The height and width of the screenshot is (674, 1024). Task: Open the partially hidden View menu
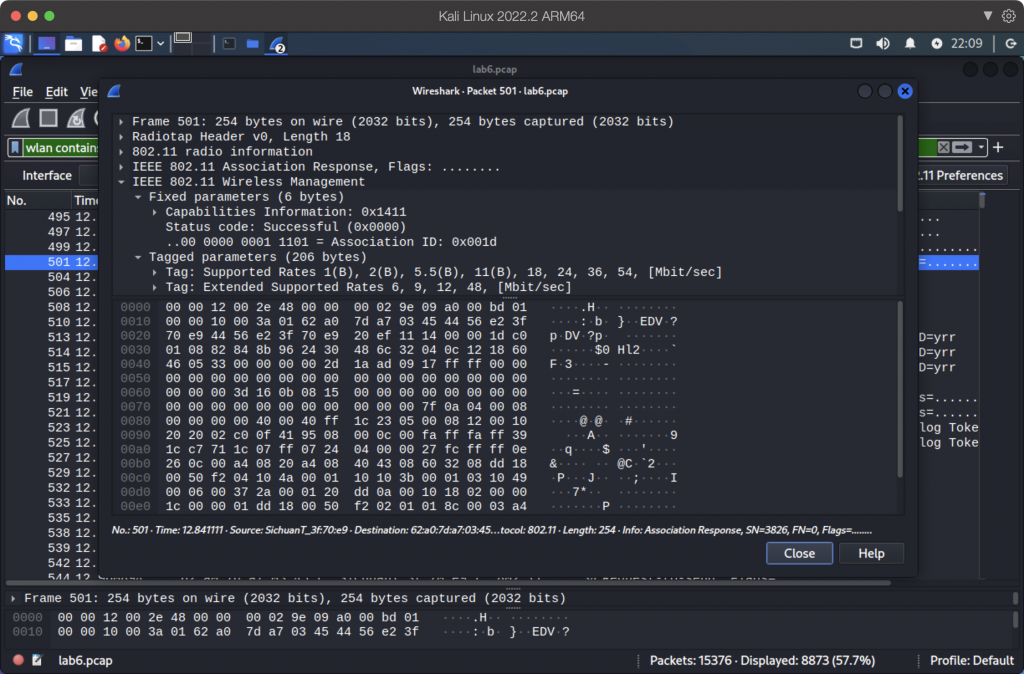point(88,92)
